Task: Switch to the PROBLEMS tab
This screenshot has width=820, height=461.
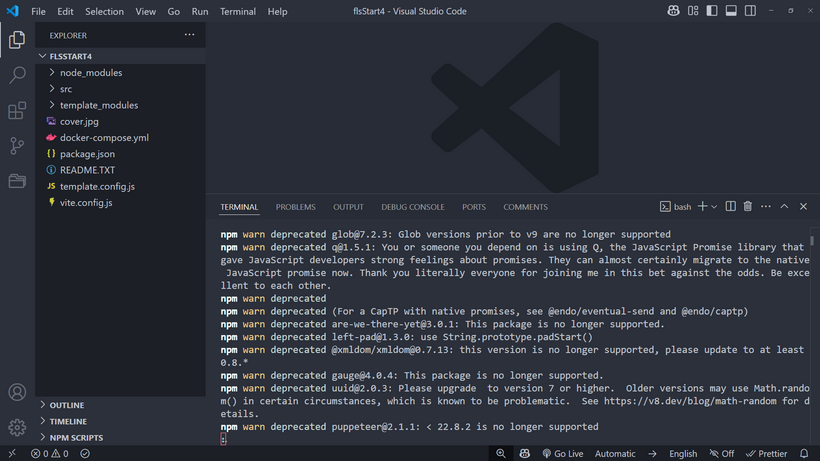Action: [x=295, y=207]
